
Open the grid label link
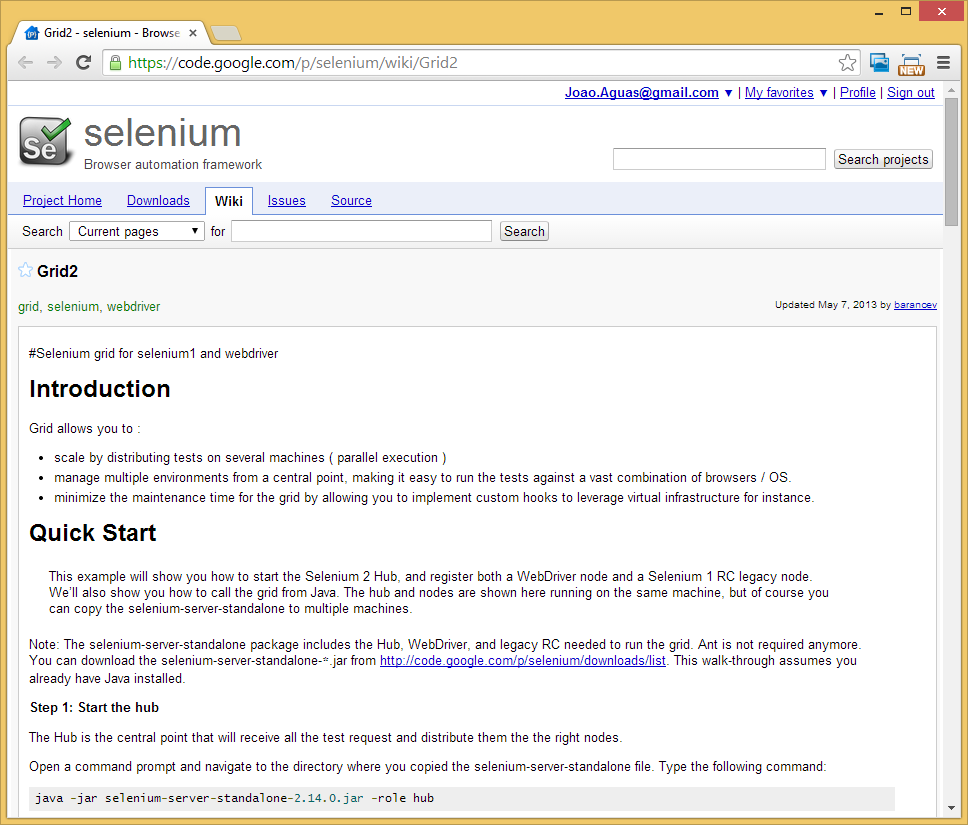click(28, 306)
